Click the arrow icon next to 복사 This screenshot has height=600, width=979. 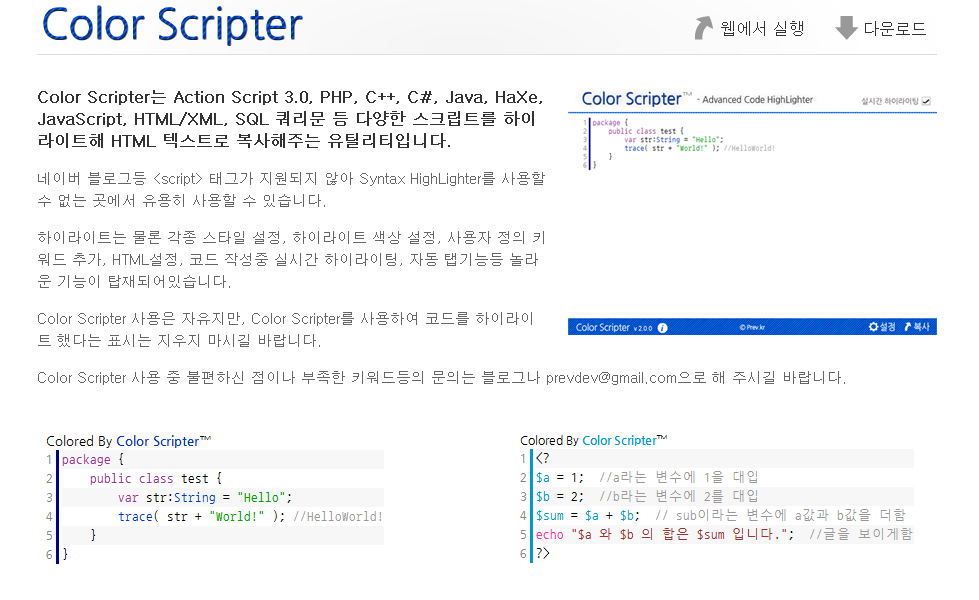click(908, 327)
